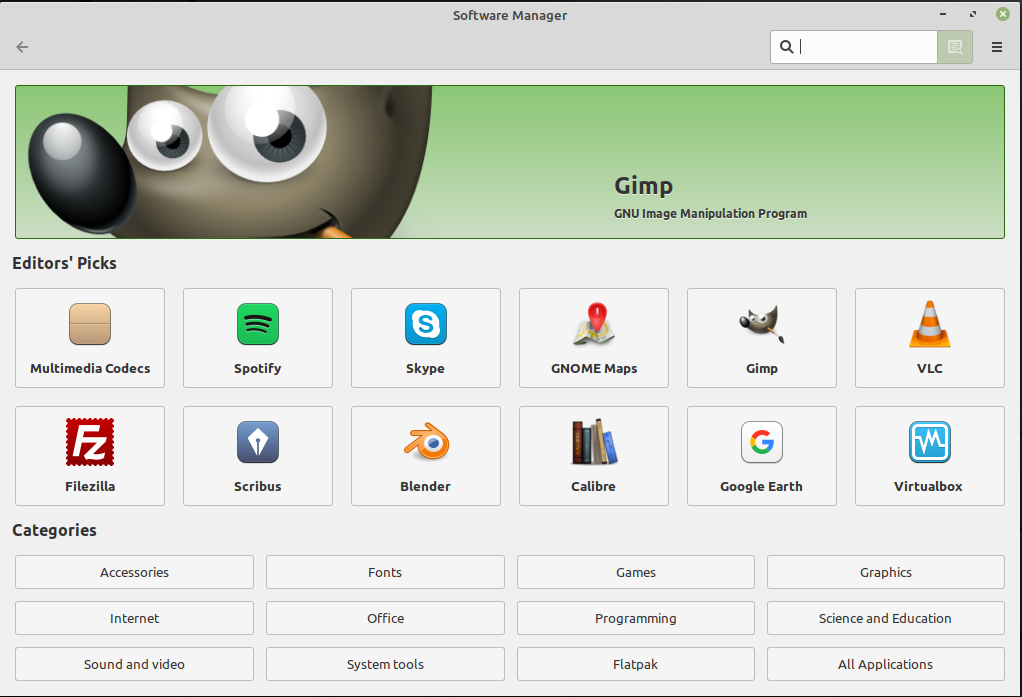The height and width of the screenshot is (697, 1022).
Task: Click the Scribus pen icon
Action: tap(257, 442)
